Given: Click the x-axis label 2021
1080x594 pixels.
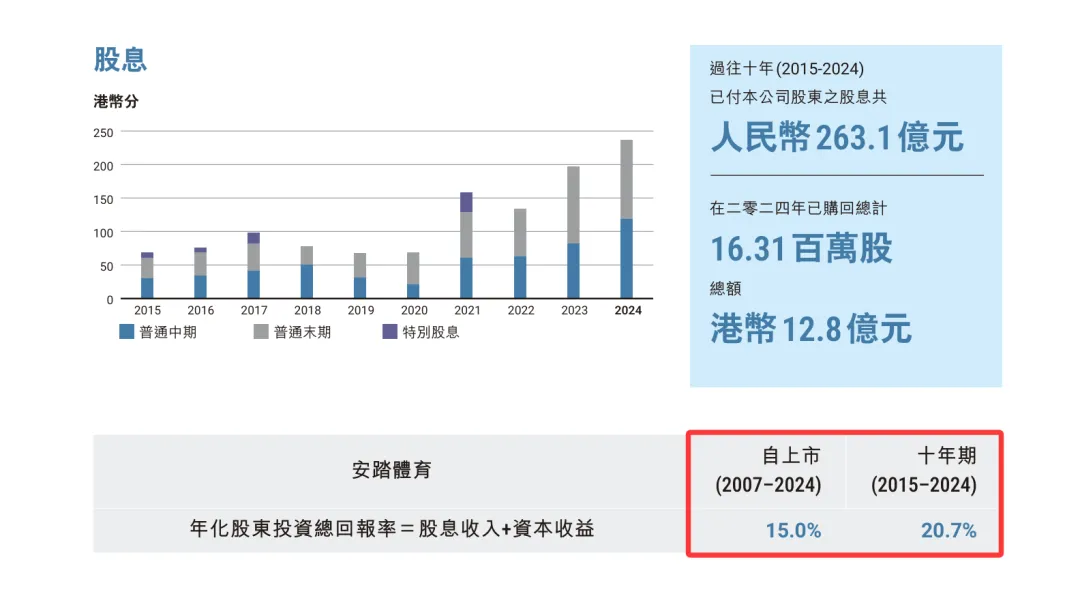Looking at the screenshot, I should [467, 311].
